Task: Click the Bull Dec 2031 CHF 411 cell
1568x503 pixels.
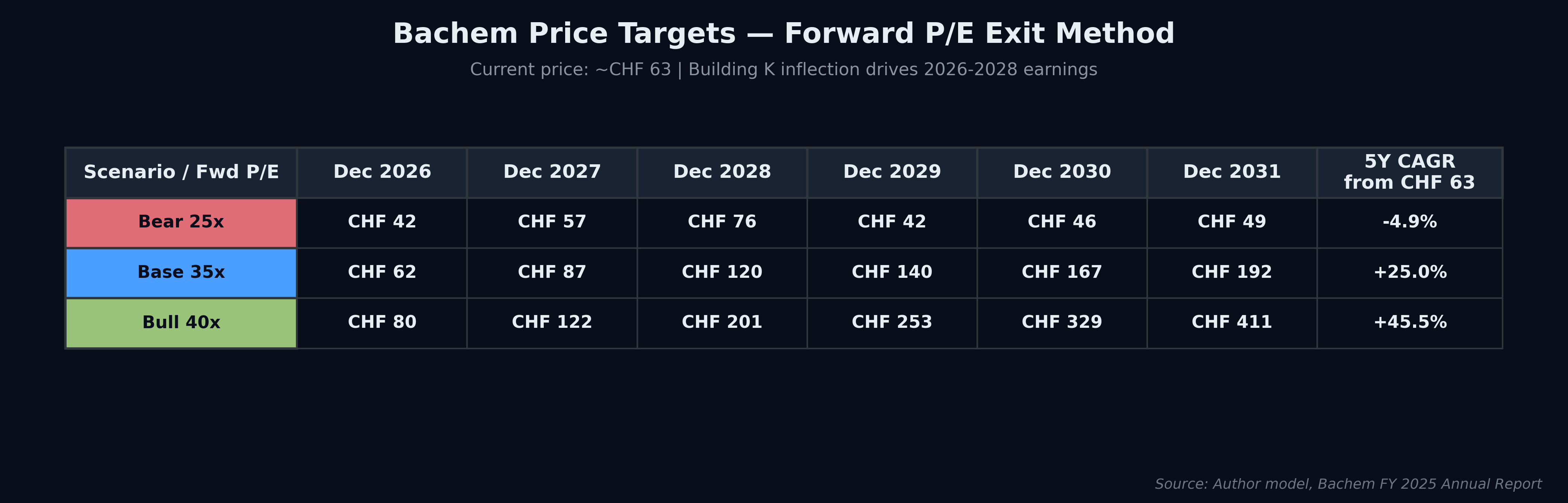Action: tap(1232, 323)
